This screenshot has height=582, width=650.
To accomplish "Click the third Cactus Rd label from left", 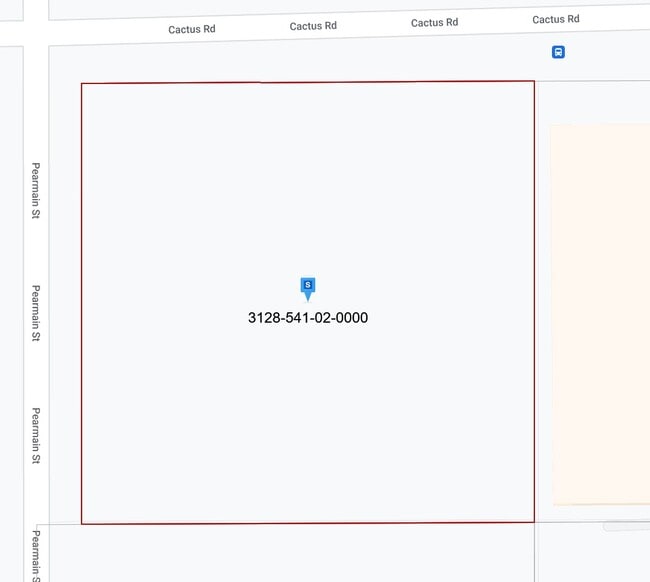I will coord(434,22).
